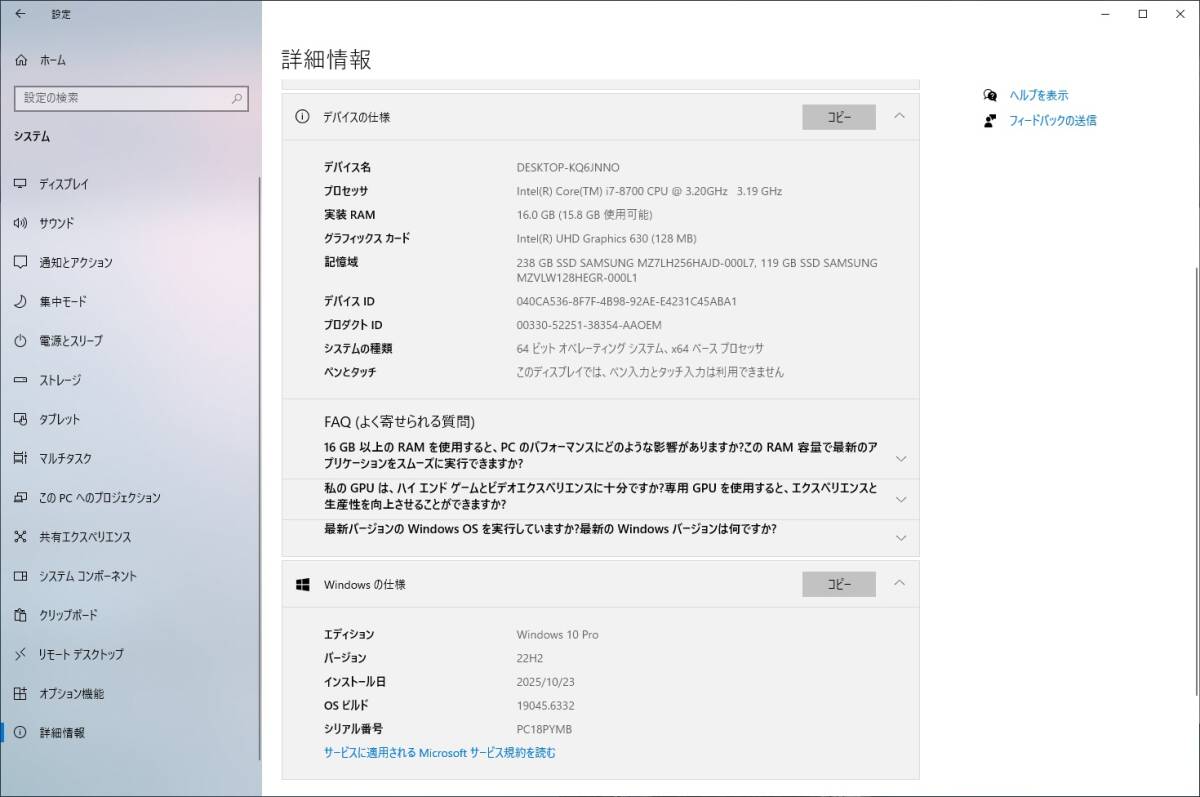Open リモート デスクトップ icon
1200x797 pixels.
tap(20, 654)
